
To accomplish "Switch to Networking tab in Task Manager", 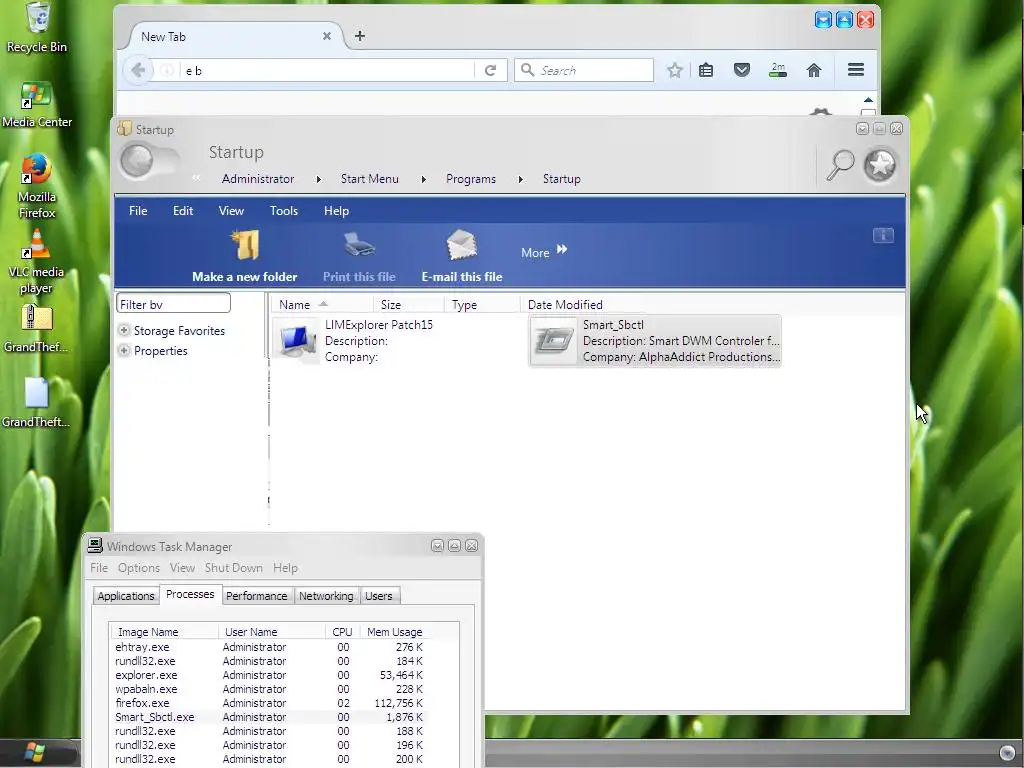I will click(x=326, y=596).
